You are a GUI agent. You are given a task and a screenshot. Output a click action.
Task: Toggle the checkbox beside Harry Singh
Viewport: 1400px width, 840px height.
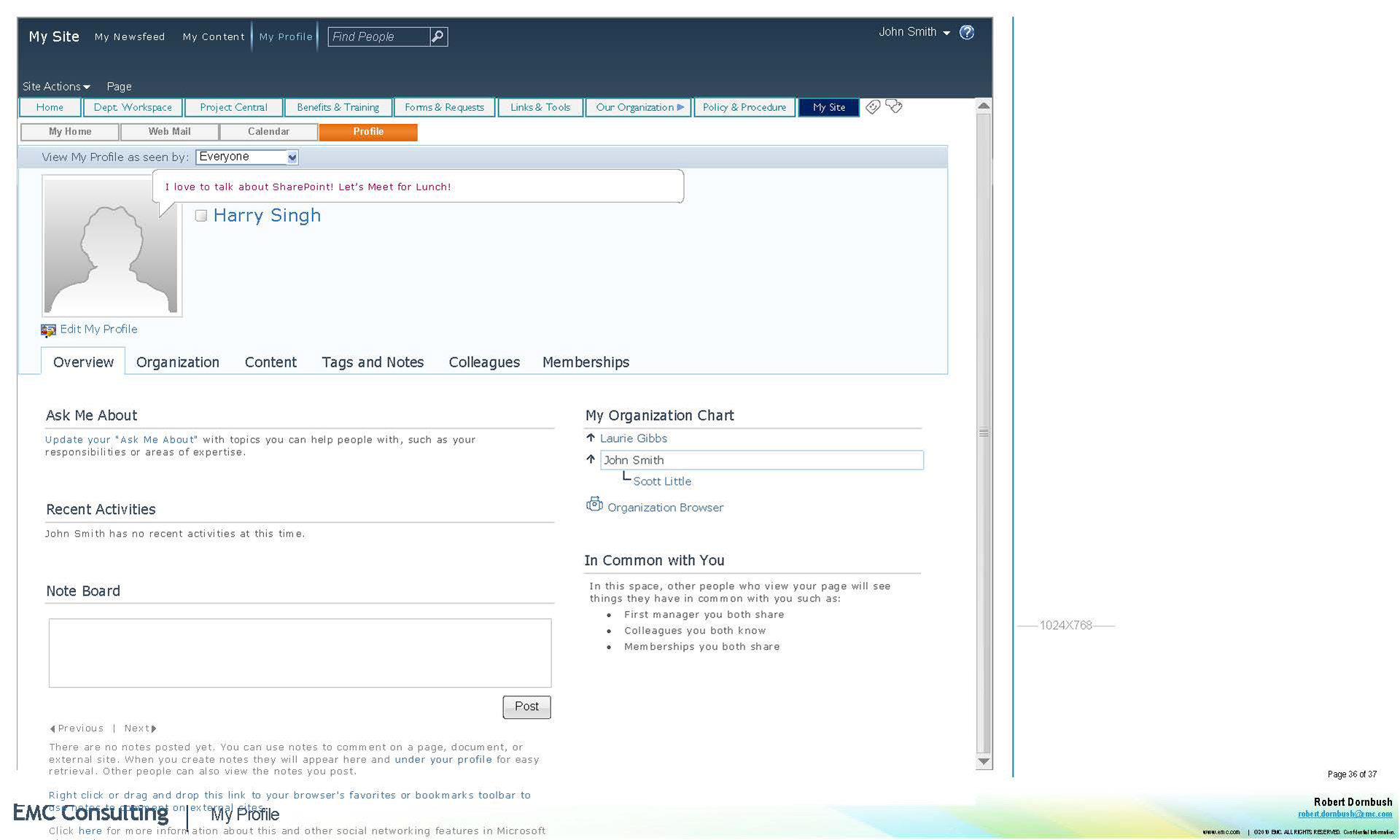point(201,216)
